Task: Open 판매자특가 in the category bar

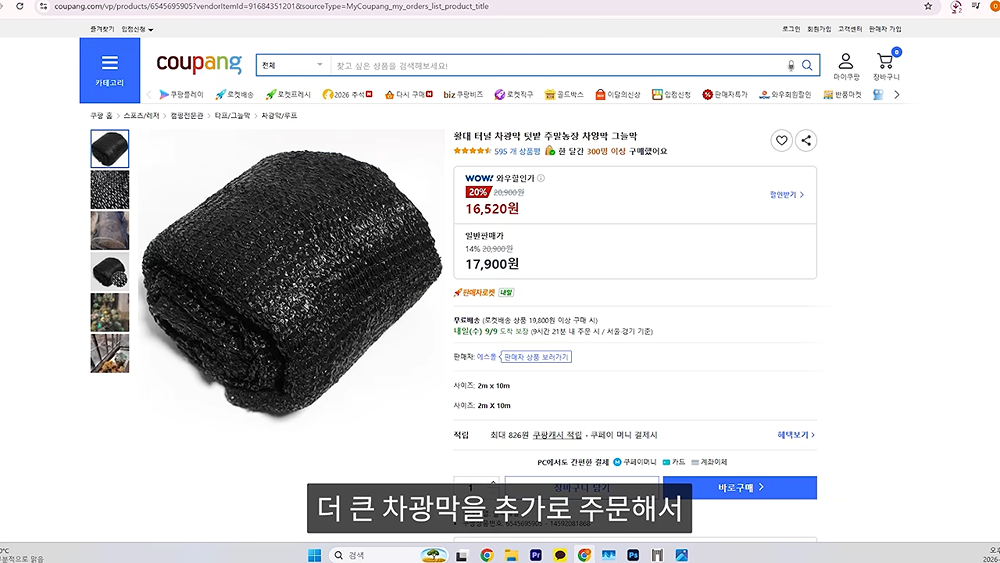Action: click(724, 94)
